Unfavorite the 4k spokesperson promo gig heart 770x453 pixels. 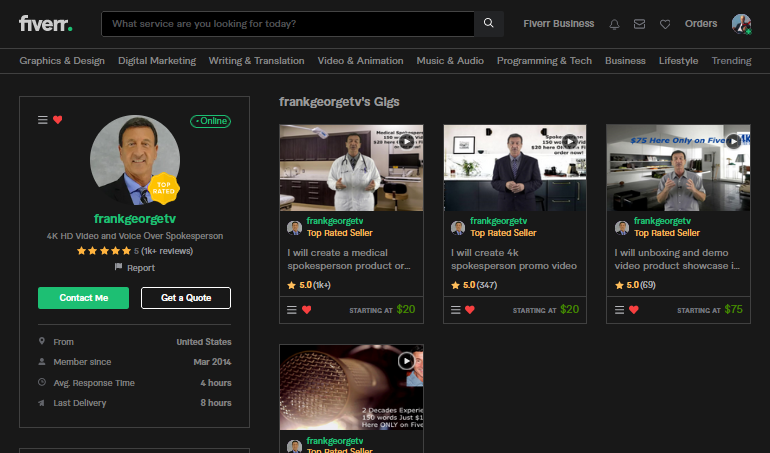(470, 310)
